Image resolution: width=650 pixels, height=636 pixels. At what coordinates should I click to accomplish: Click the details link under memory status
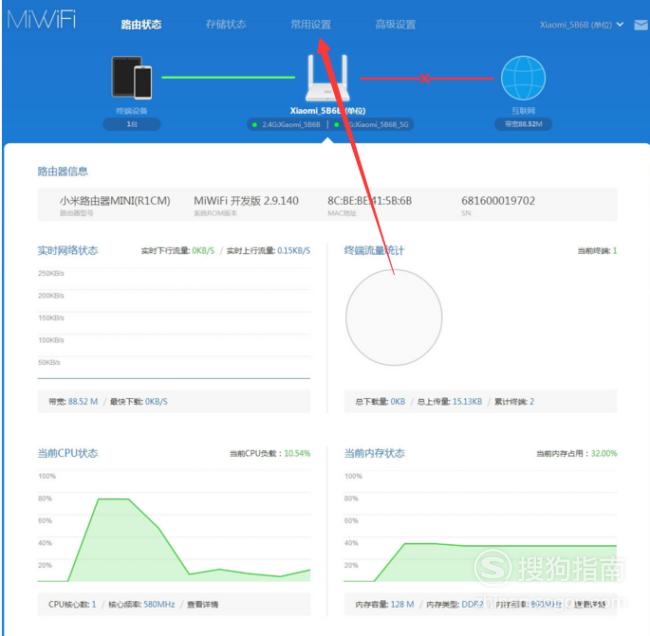pyautogui.click(x=590, y=604)
